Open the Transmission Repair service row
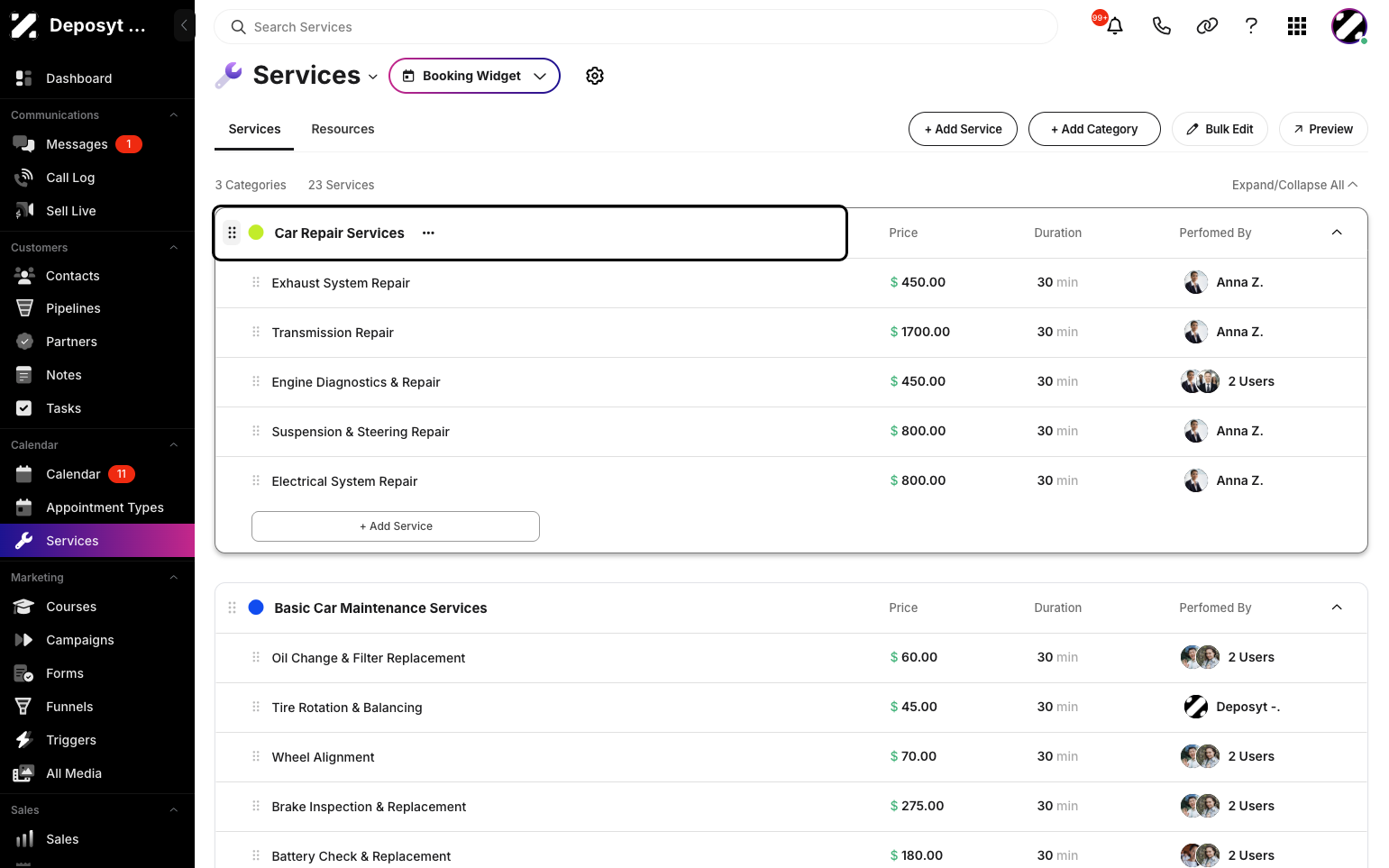 791,333
